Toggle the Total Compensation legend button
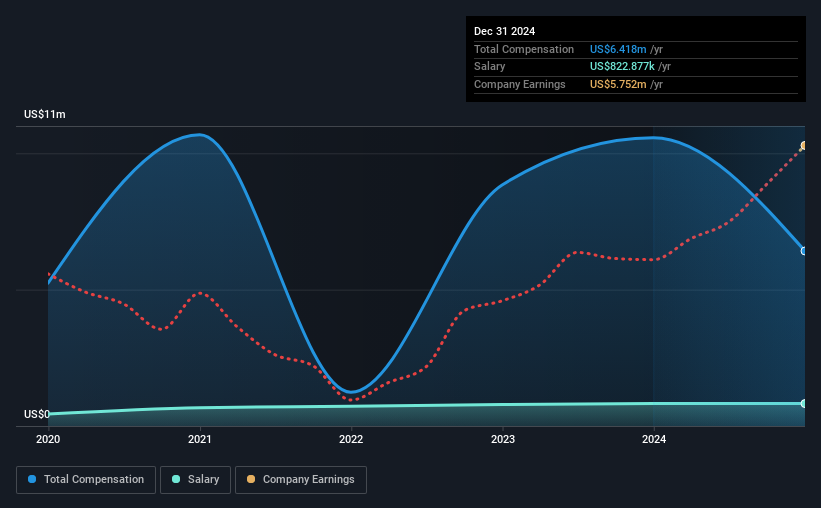The width and height of the screenshot is (821, 508). tap(86, 480)
